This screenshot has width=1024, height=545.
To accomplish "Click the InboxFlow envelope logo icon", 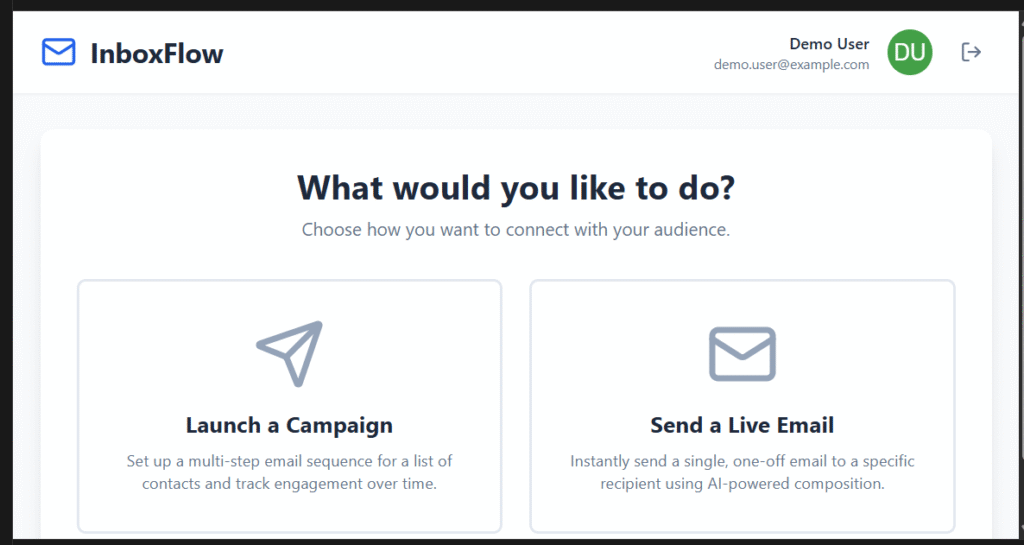I will coord(58,52).
